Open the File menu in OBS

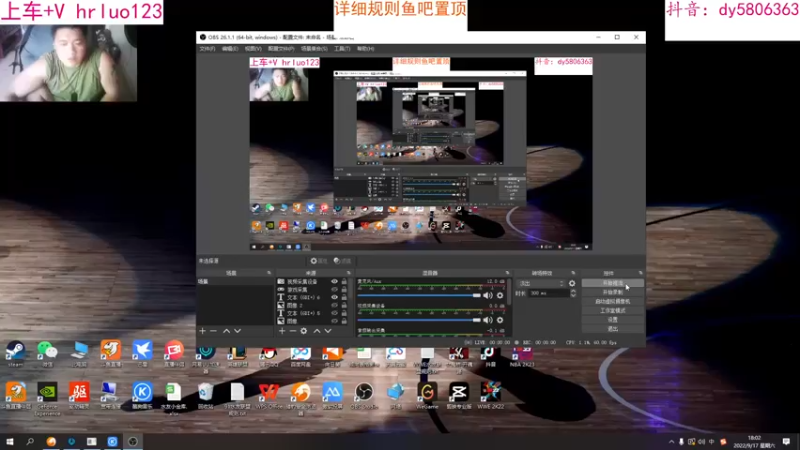207,48
